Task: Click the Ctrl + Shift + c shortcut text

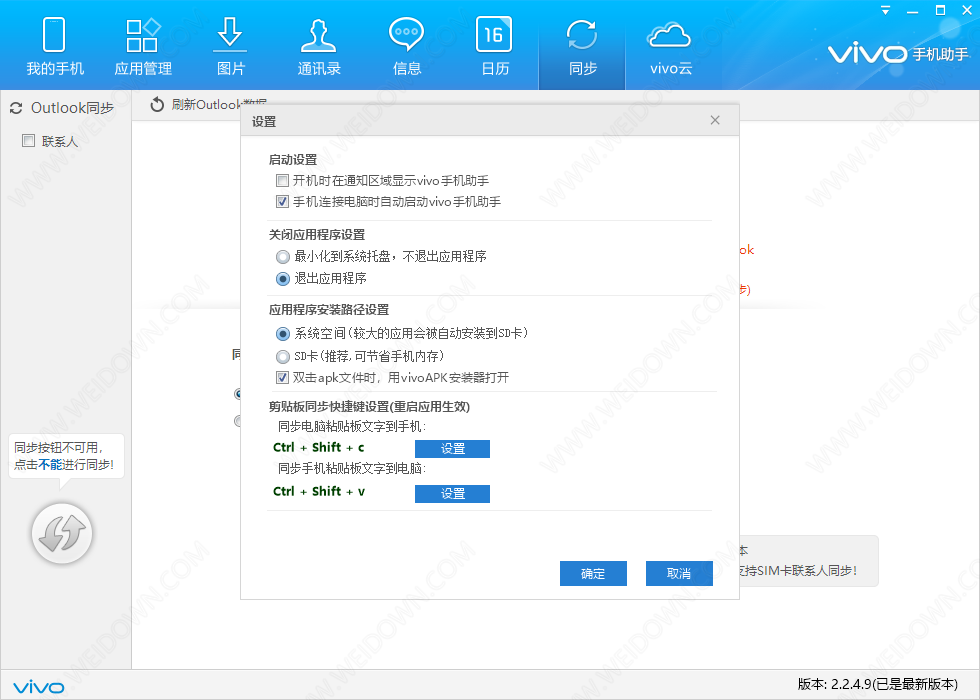Action: click(x=319, y=448)
